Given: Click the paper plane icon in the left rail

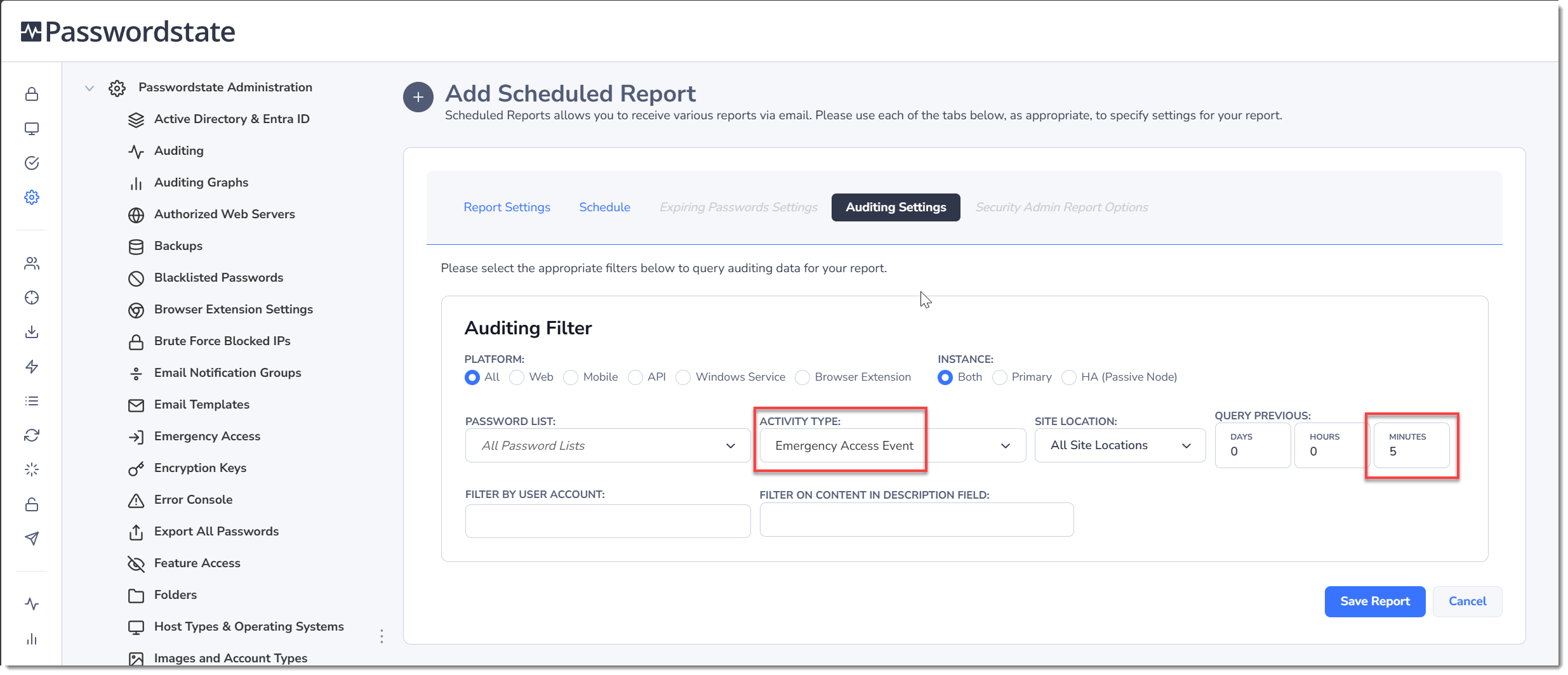Looking at the screenshot, I should tap(32, 539).
